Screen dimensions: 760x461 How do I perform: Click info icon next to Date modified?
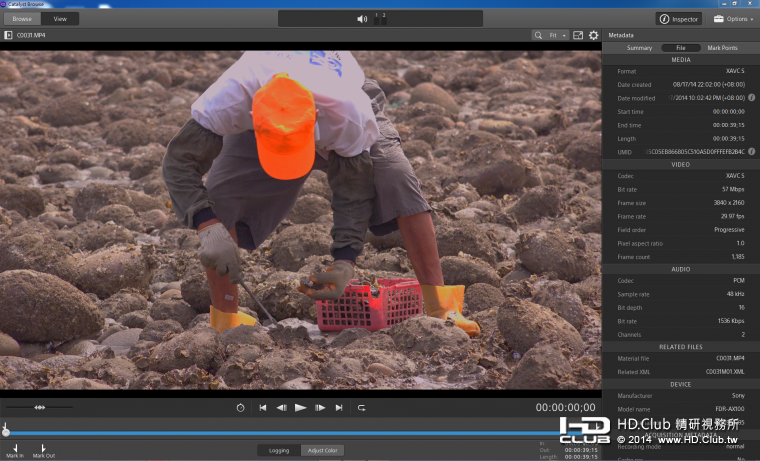click(x=751, y=97)
